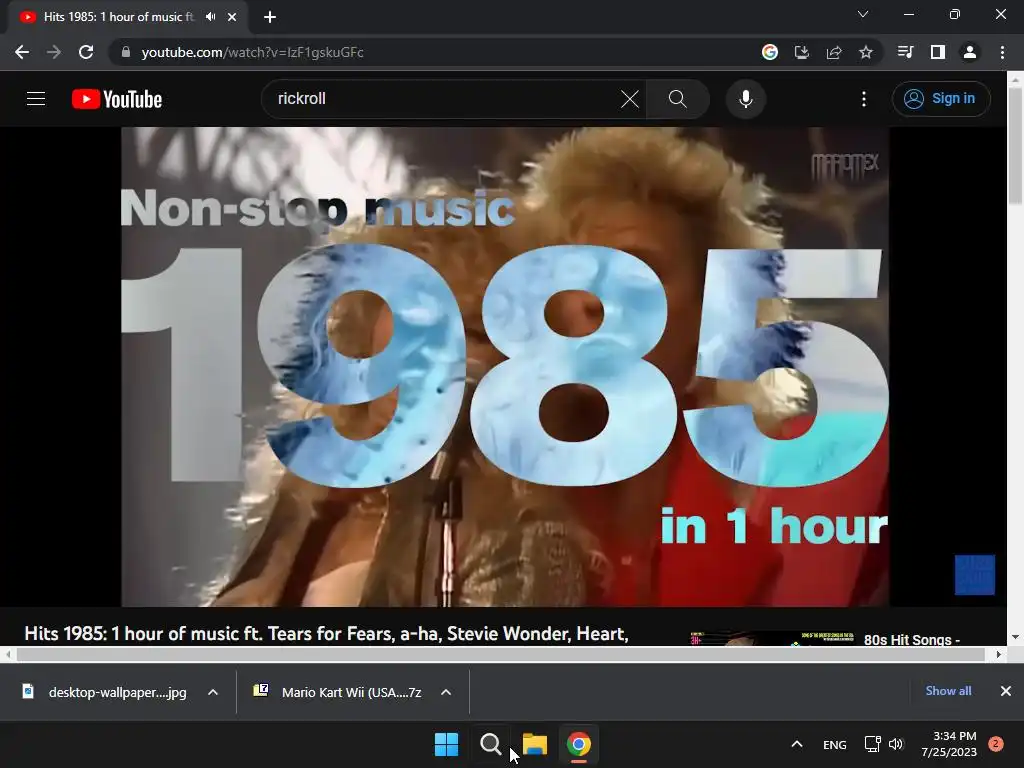Mute the tab via speaker icon
Screen dimensions: 1024x768
(210, 17)
